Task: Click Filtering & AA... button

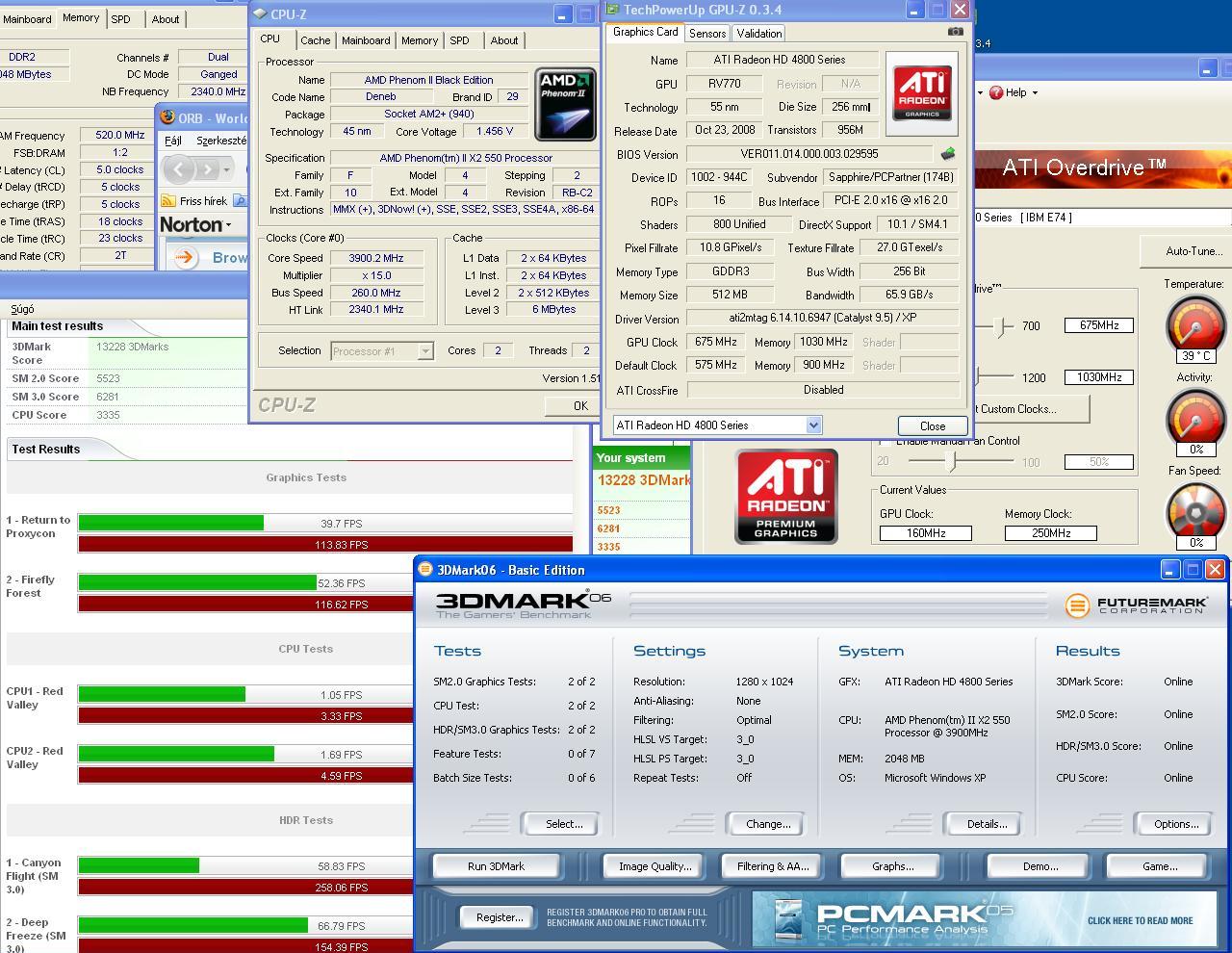Action: point(773,866)
